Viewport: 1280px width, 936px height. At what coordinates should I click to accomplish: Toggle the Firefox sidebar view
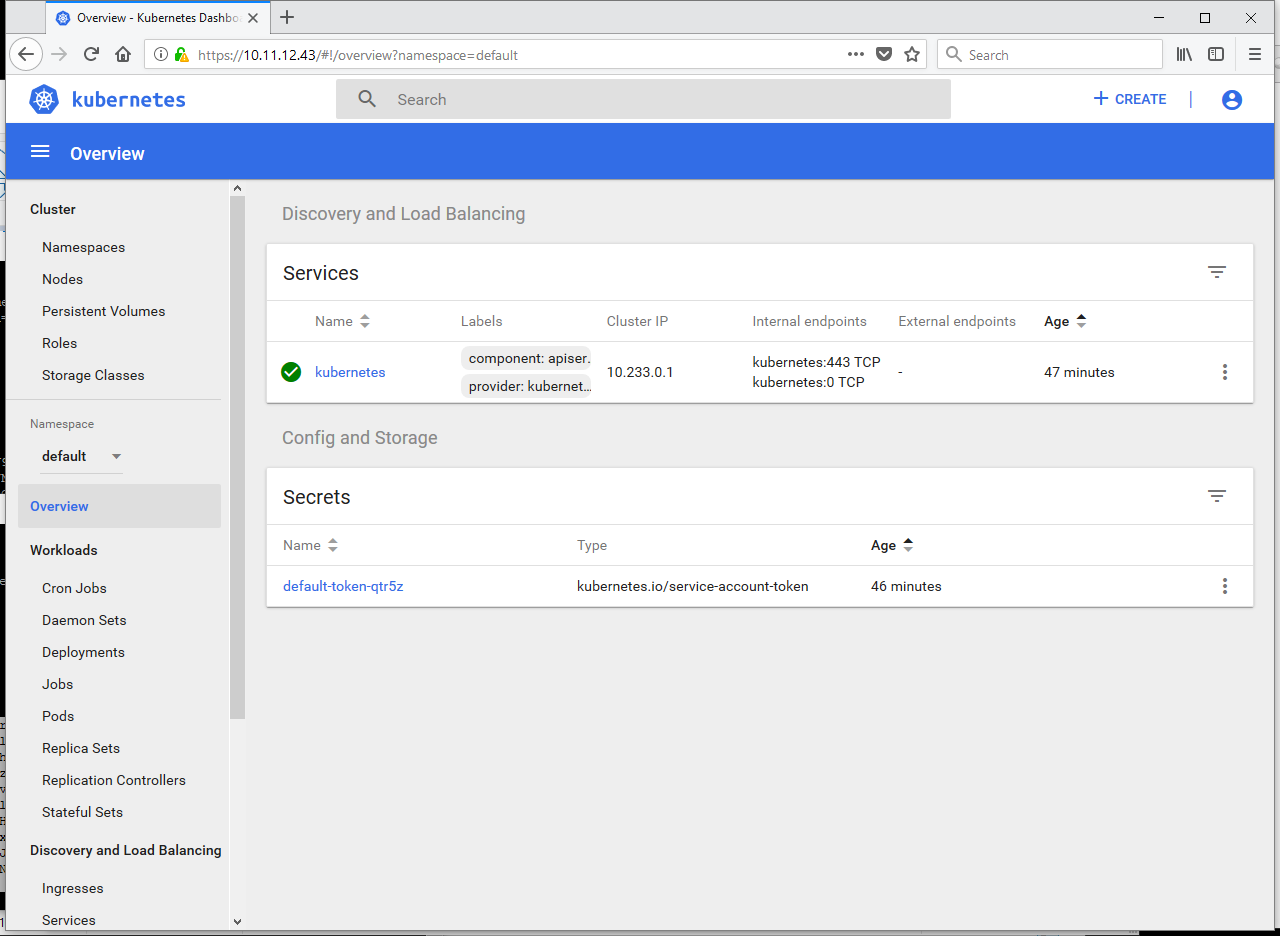pos(1216,55)
